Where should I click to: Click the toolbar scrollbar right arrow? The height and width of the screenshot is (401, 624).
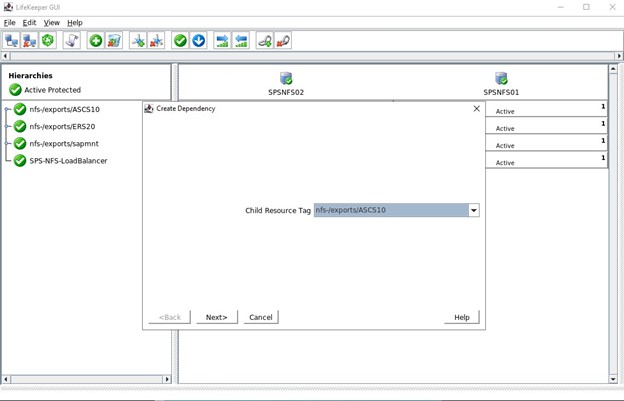619,56
